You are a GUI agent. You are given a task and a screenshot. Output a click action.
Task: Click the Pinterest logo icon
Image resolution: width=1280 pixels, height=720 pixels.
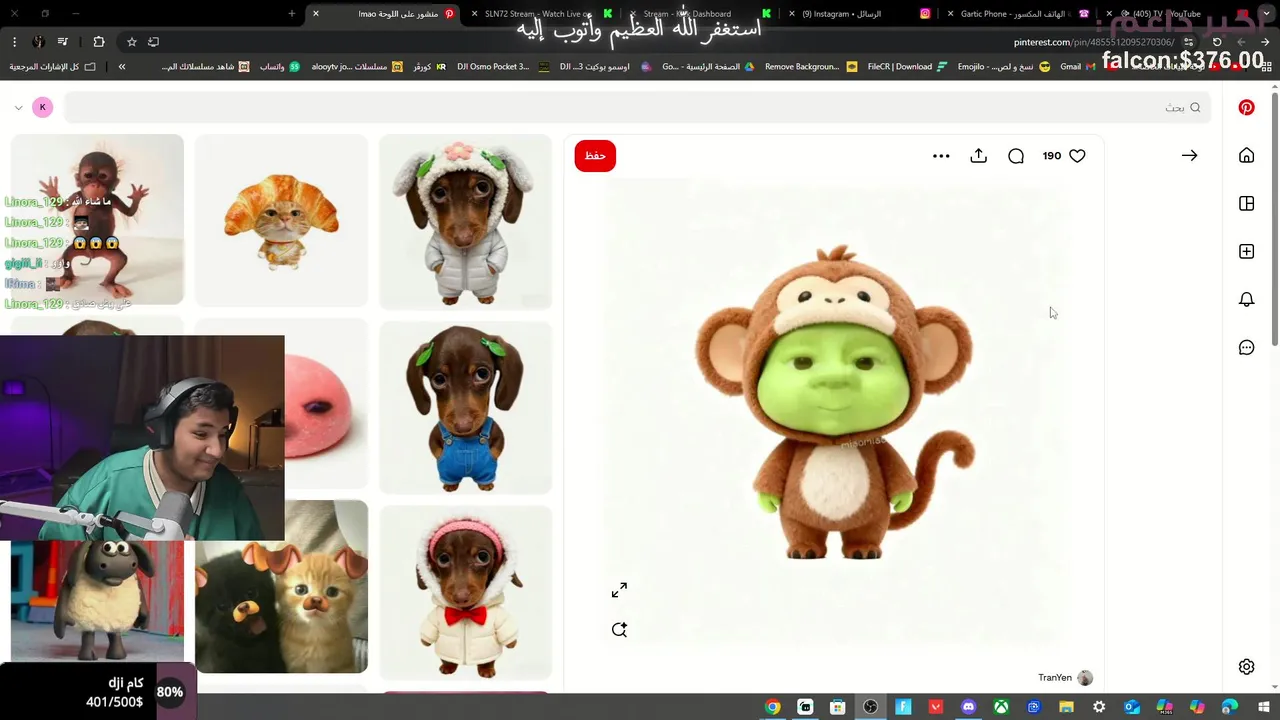point(1246,107)
